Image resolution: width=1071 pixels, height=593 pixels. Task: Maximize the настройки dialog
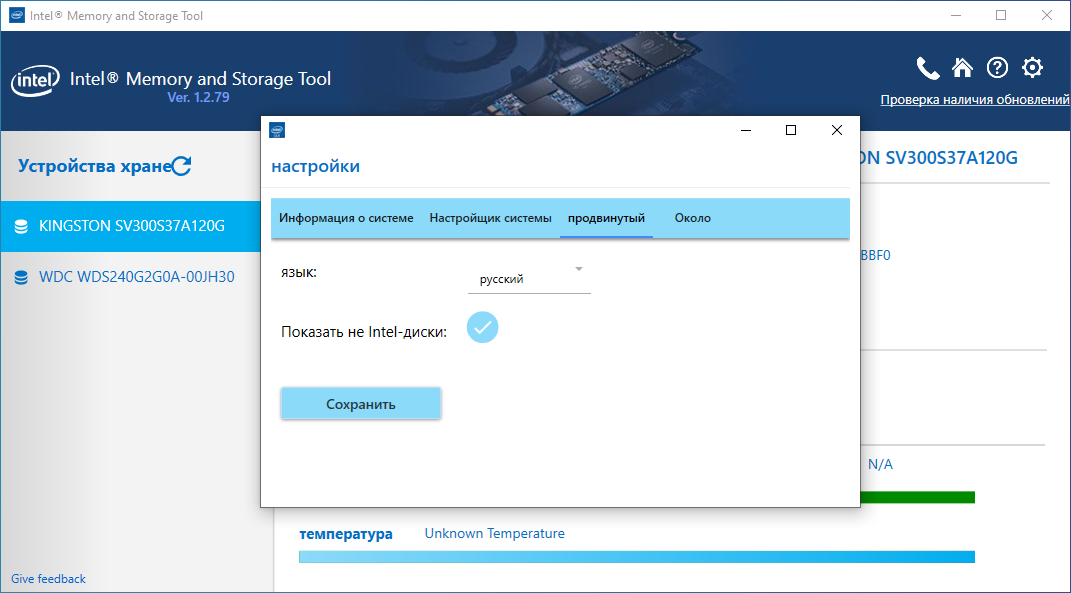click(x=791, y=130)
